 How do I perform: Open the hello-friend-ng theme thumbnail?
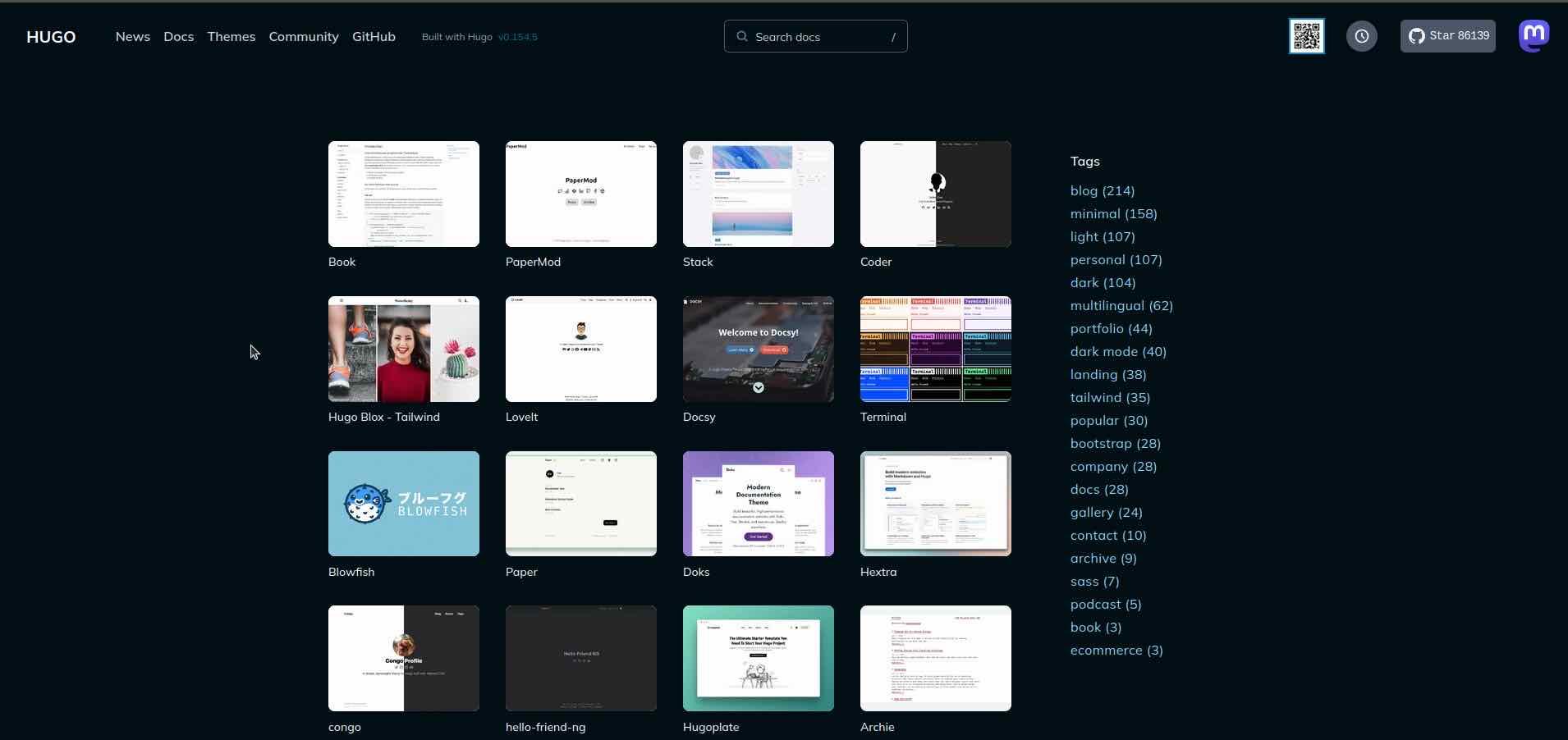pos(581,658)
